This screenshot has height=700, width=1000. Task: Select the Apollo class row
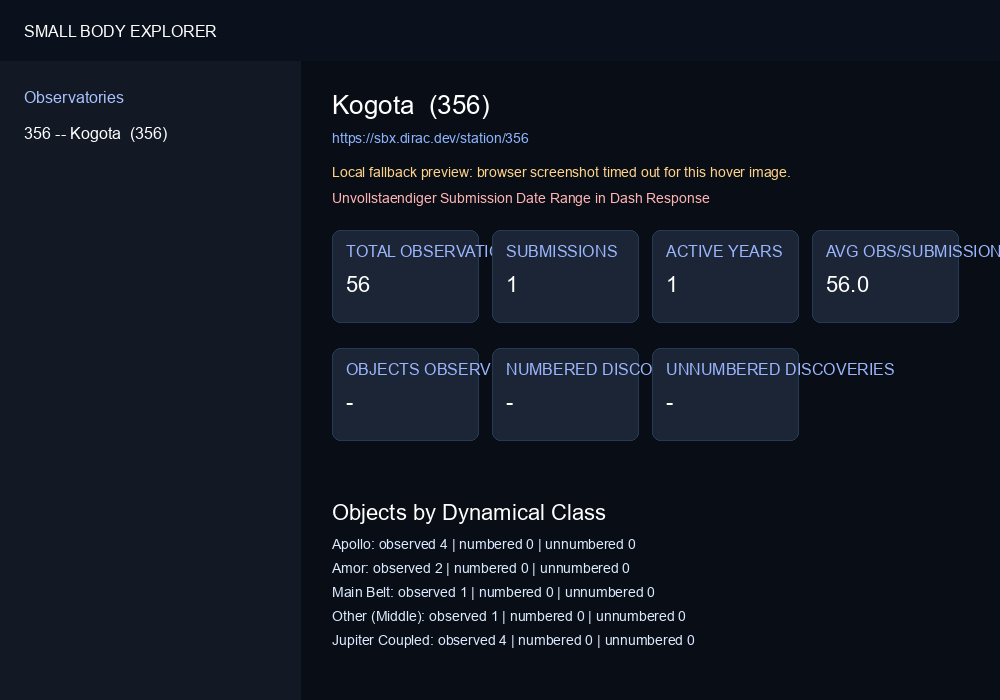pos(483,544)
